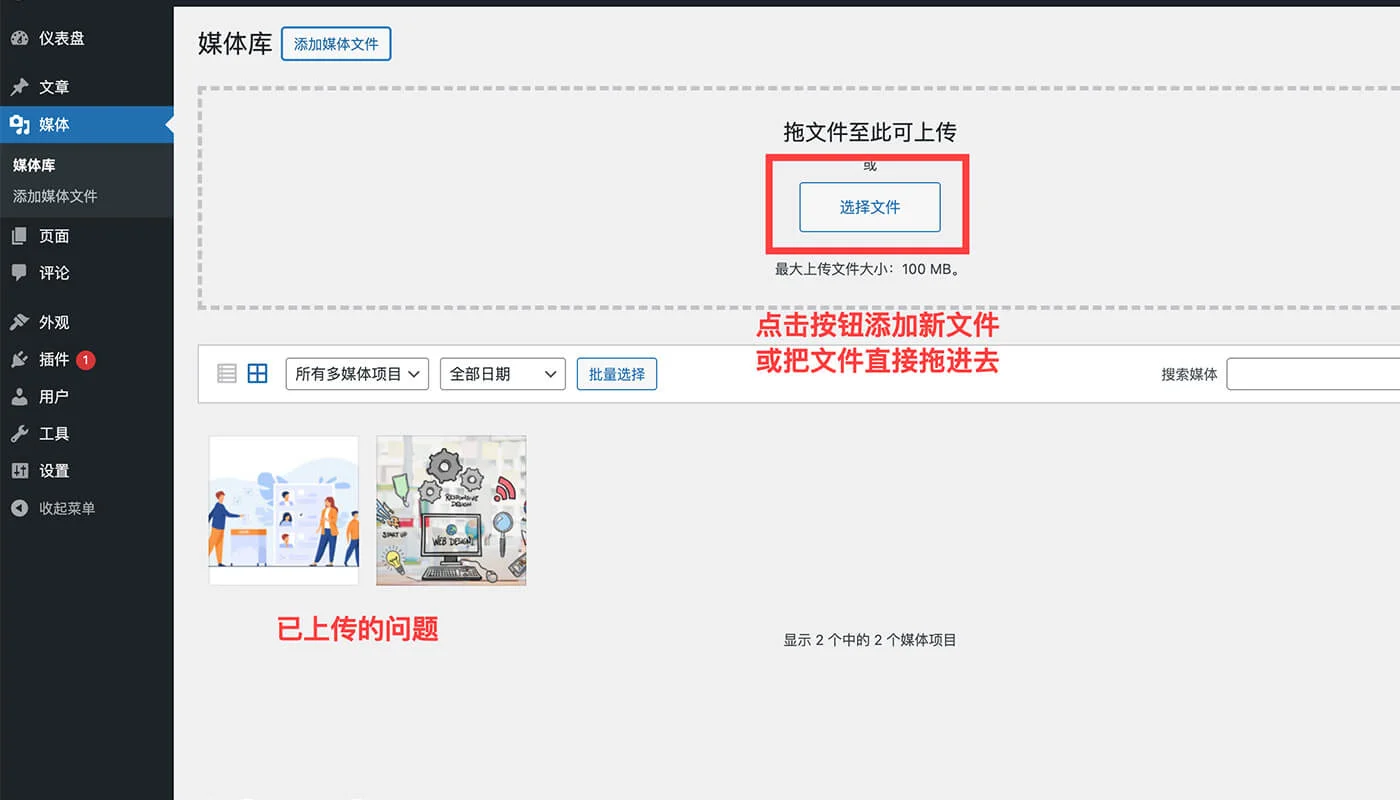
Task: Open the 所有多媒体项目 media type dropdown
Action: [x=356, y=373]
